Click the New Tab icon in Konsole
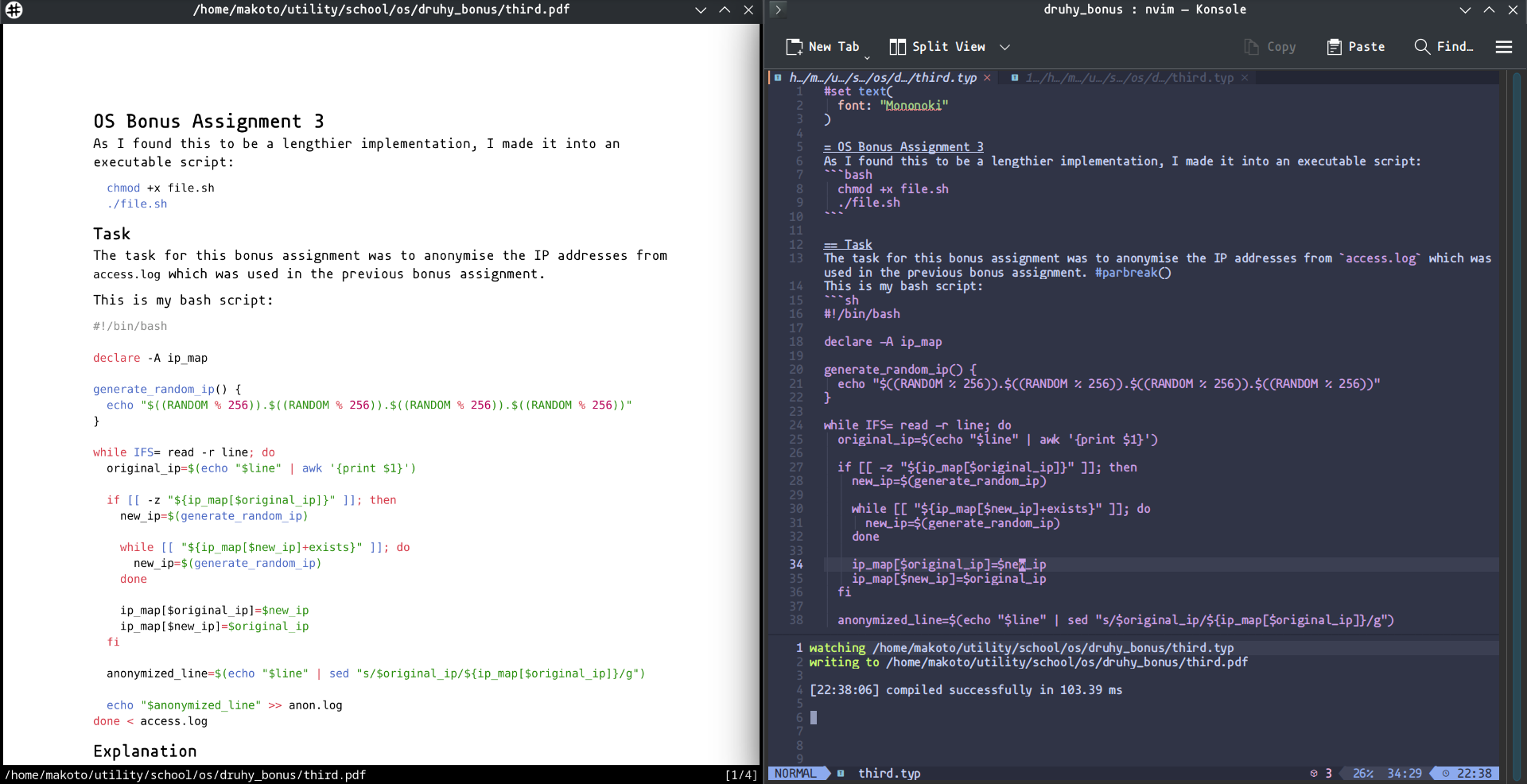This screenshot has width=1527, height=784. (794, 47)
